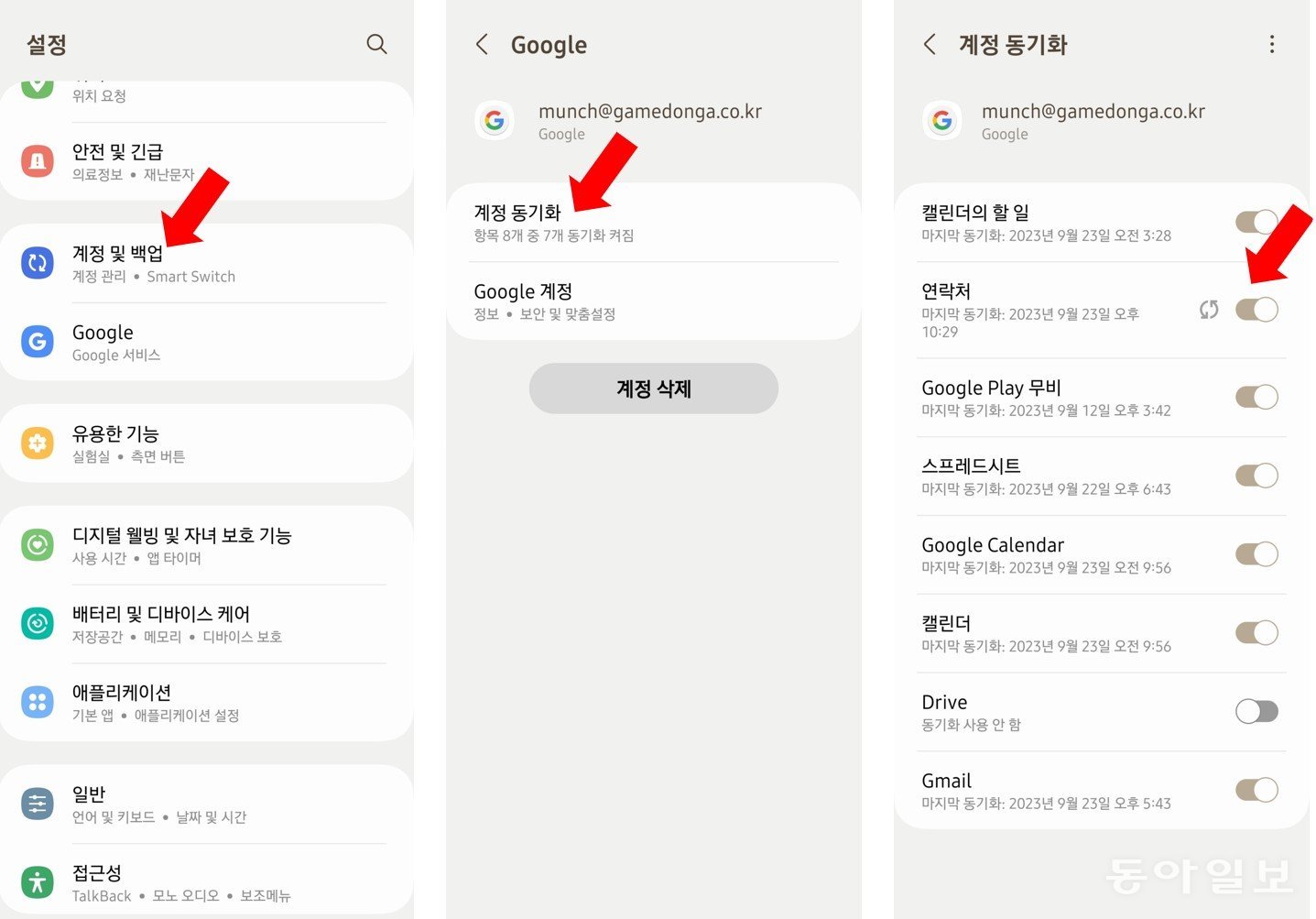
Task: Open 배터리 및 디바이스 케어 icon
Action: click(x=38, y=624)
